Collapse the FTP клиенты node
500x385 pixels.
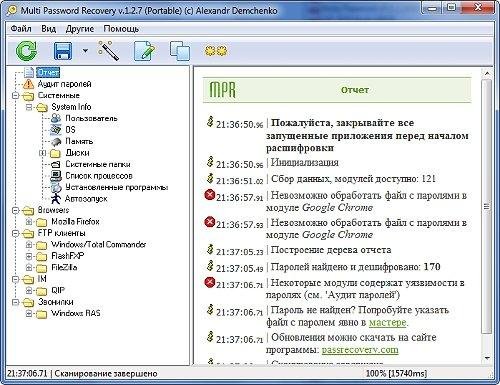(15, 233)
